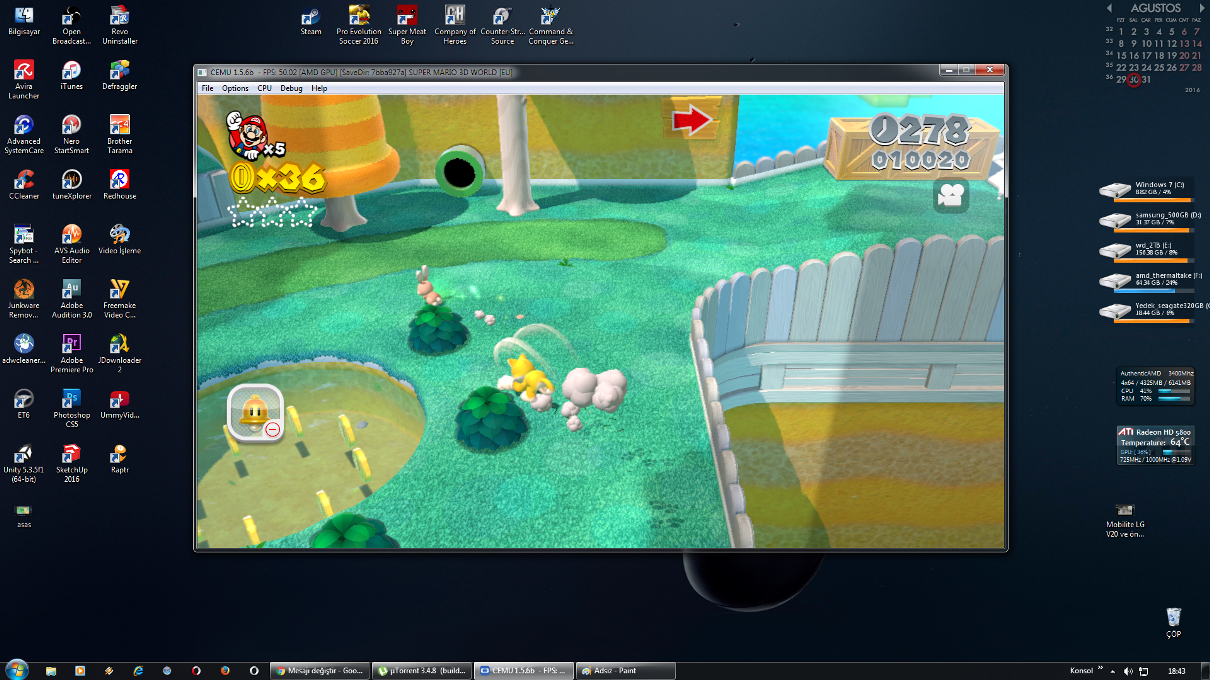The width and height of the screenshot is (1210, 680).
Task: Click the stored Super Bell item box
Action: [255, 413]
